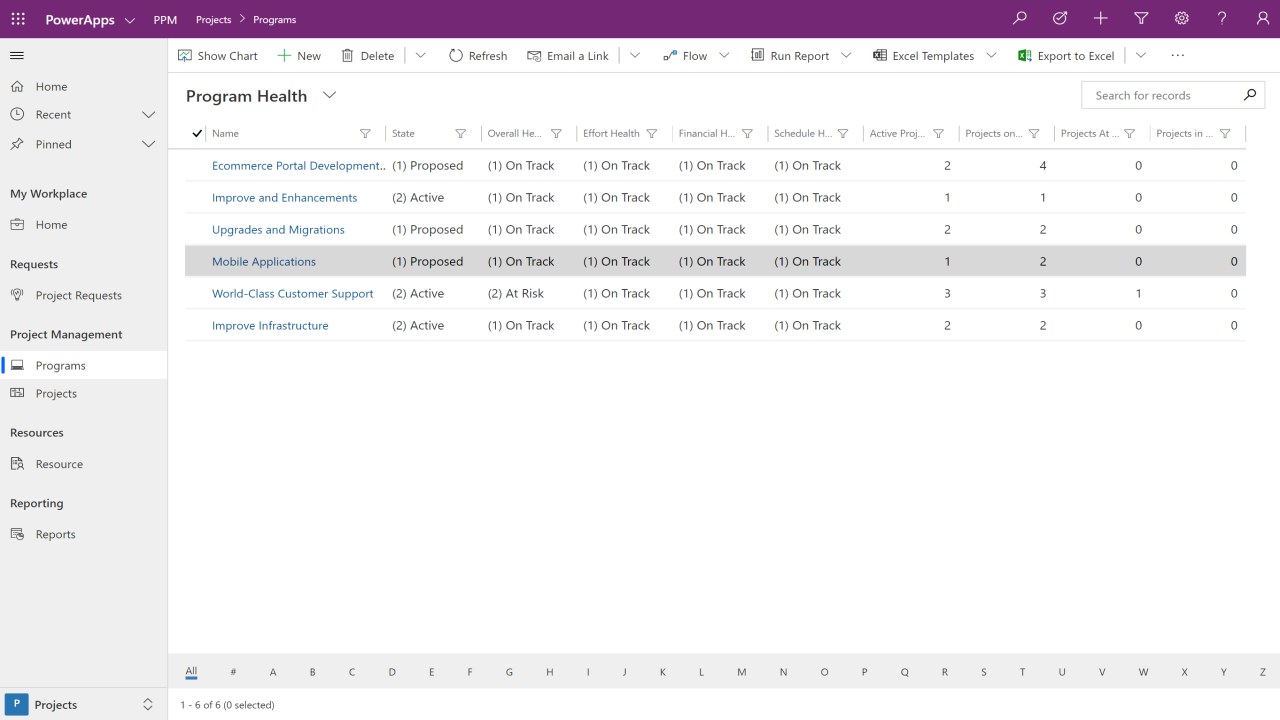Click the Run Report command

(790, 56)
